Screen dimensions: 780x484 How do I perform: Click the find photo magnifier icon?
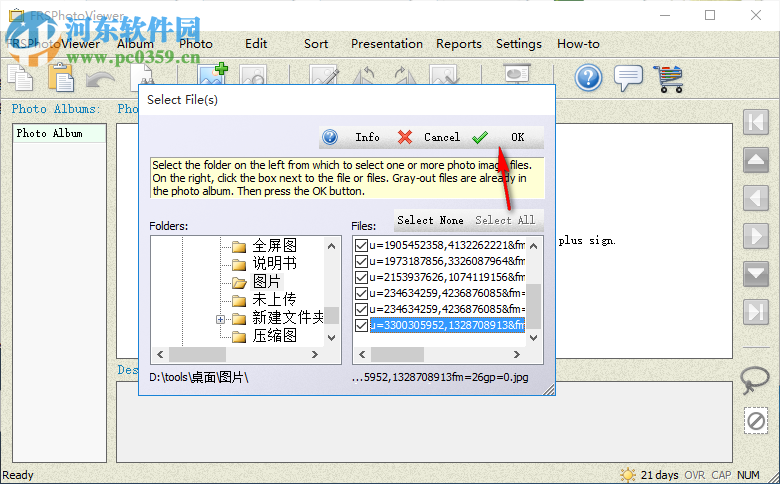point(253,75)
